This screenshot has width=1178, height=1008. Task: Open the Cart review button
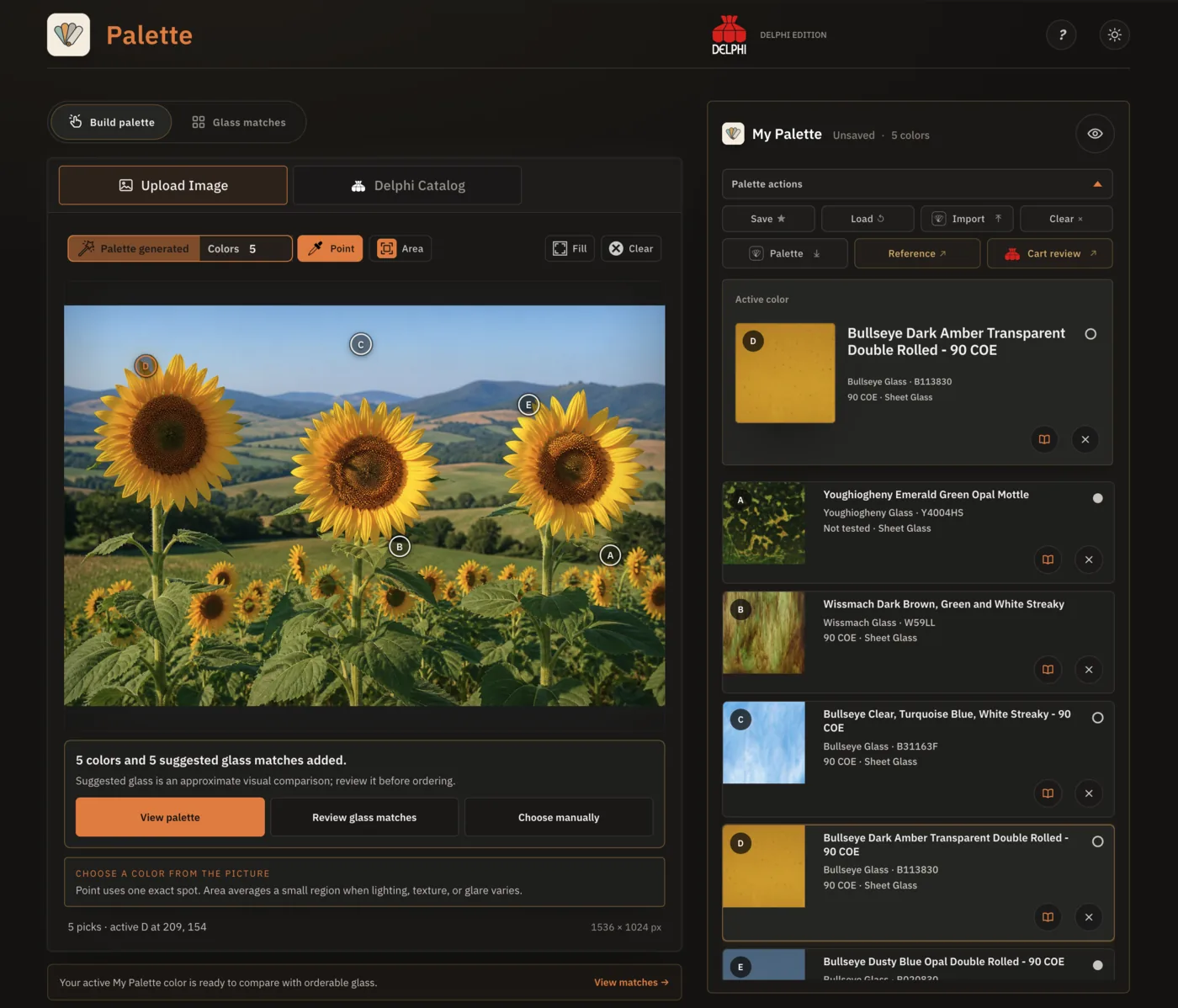(1050, 253)
